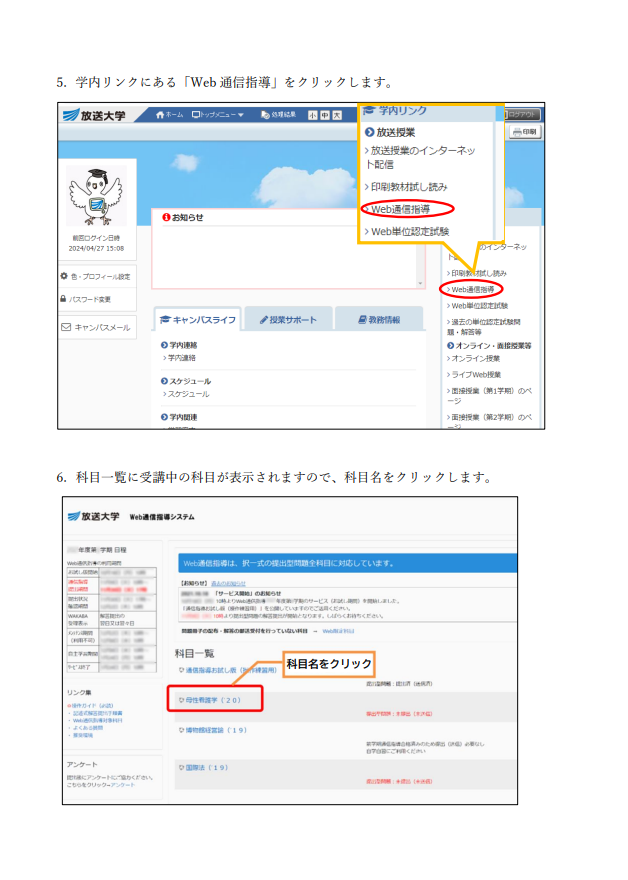Open 記述式解答欄の下書き link
The width and height of the screenshot is (628, 880).
click(x=97, y=713)
